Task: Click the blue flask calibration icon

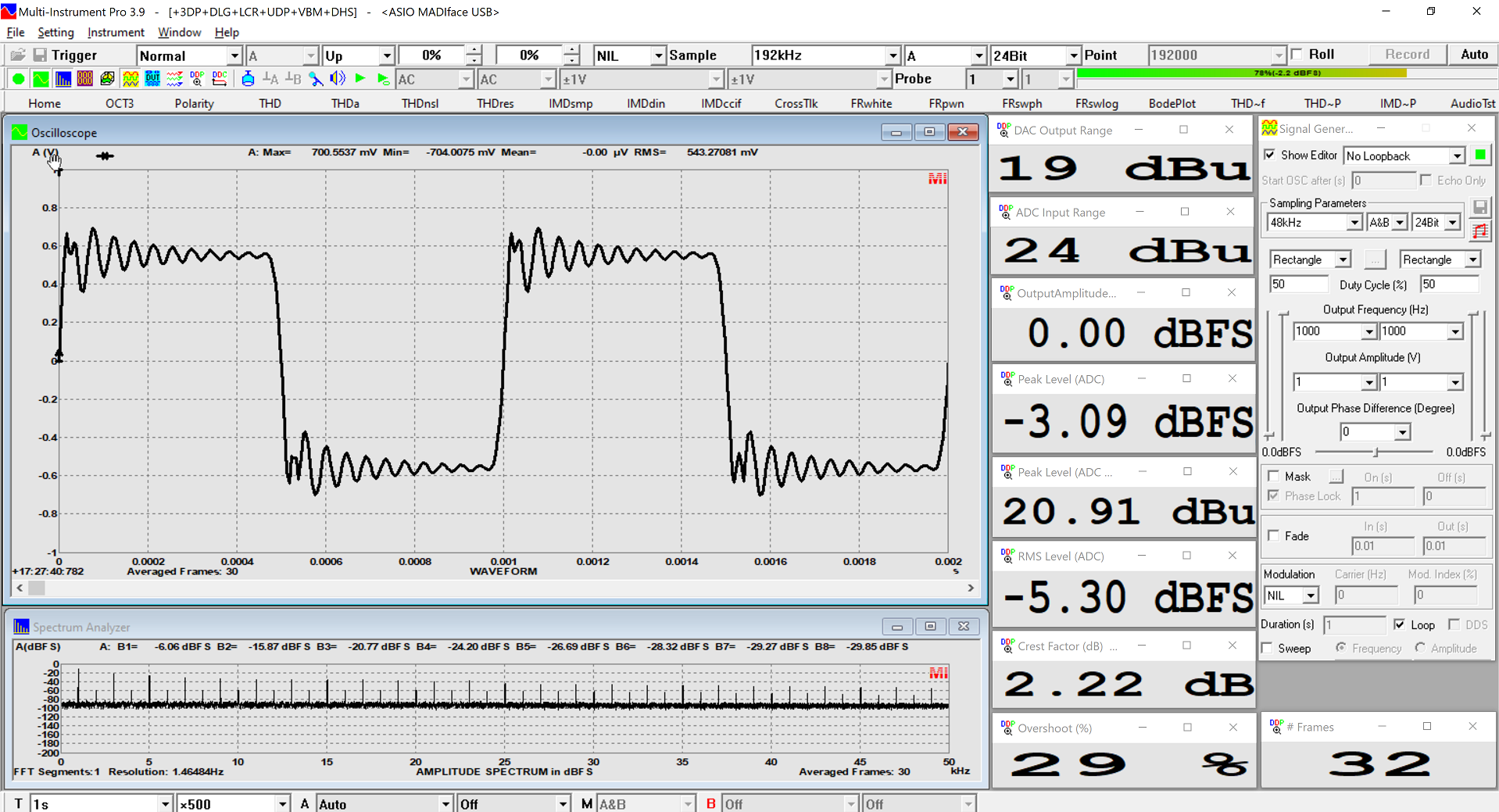Action: [x=248, y=79]
